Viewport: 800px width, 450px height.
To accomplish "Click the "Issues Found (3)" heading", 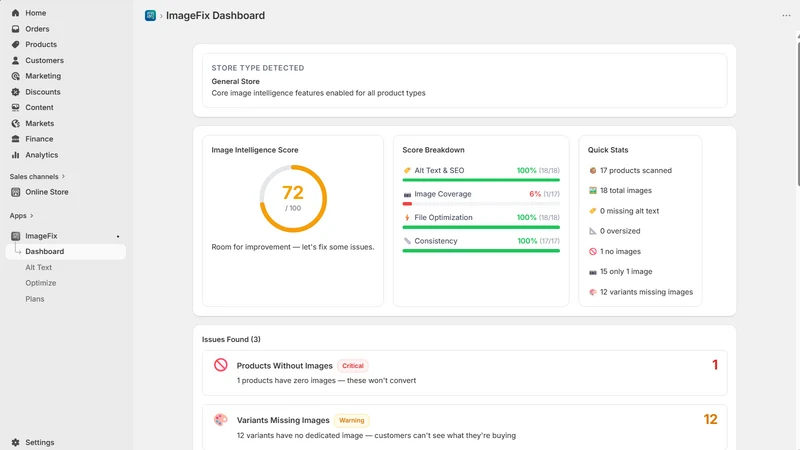I will [x=231, y=339].
